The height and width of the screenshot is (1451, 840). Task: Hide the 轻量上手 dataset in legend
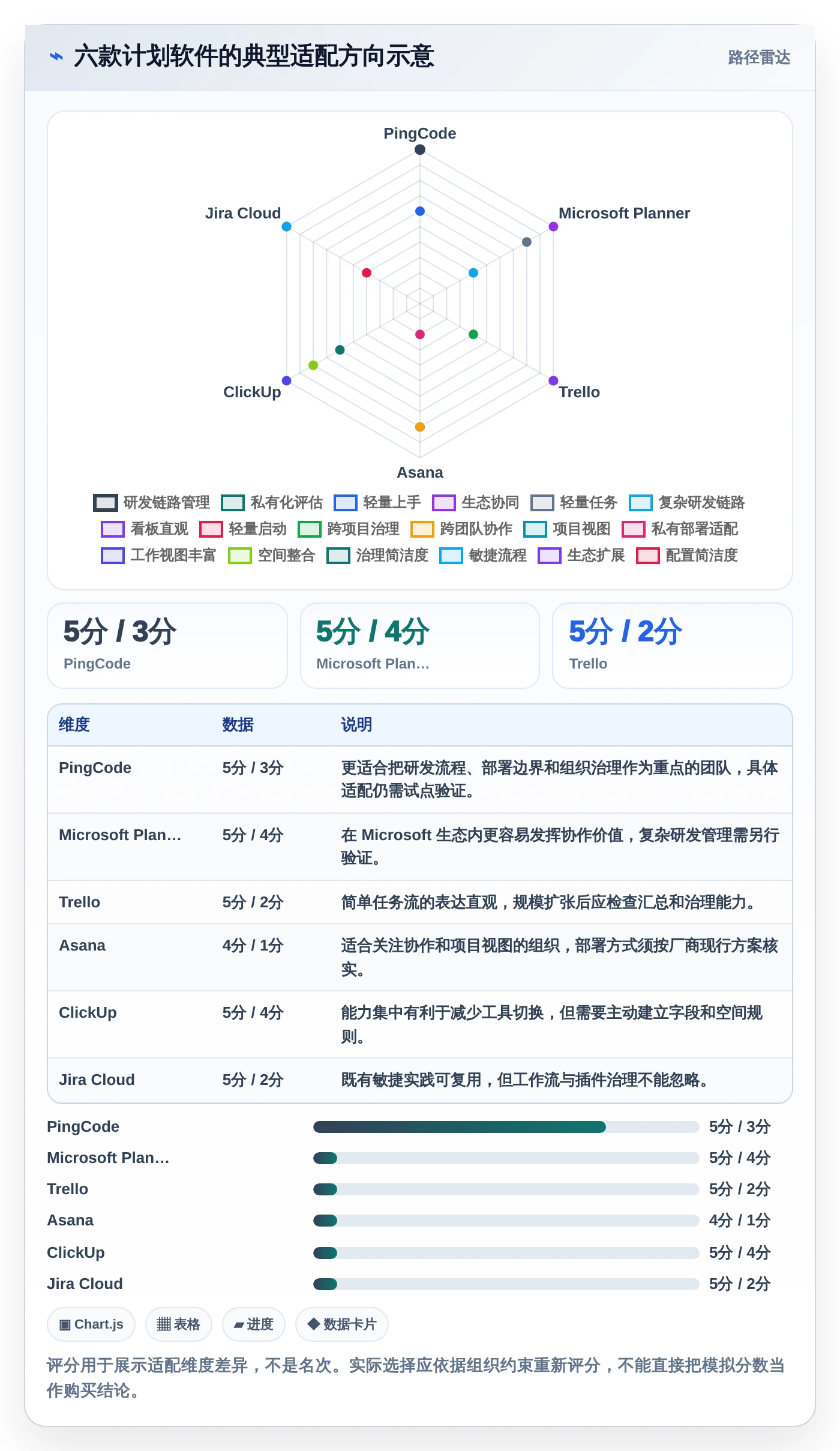tap(377, 502)
